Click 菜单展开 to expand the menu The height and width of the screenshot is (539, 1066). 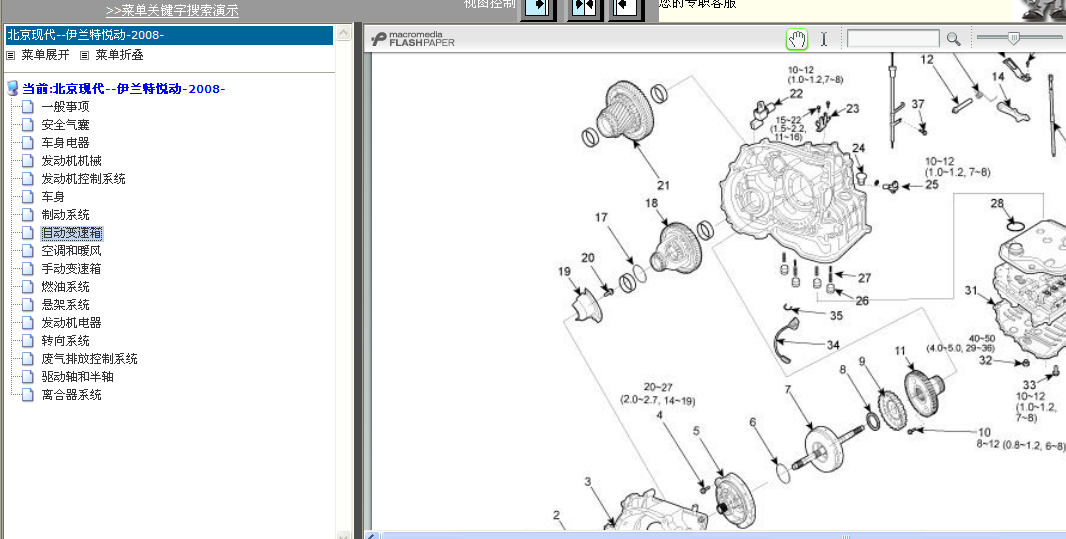pos(45,56)
